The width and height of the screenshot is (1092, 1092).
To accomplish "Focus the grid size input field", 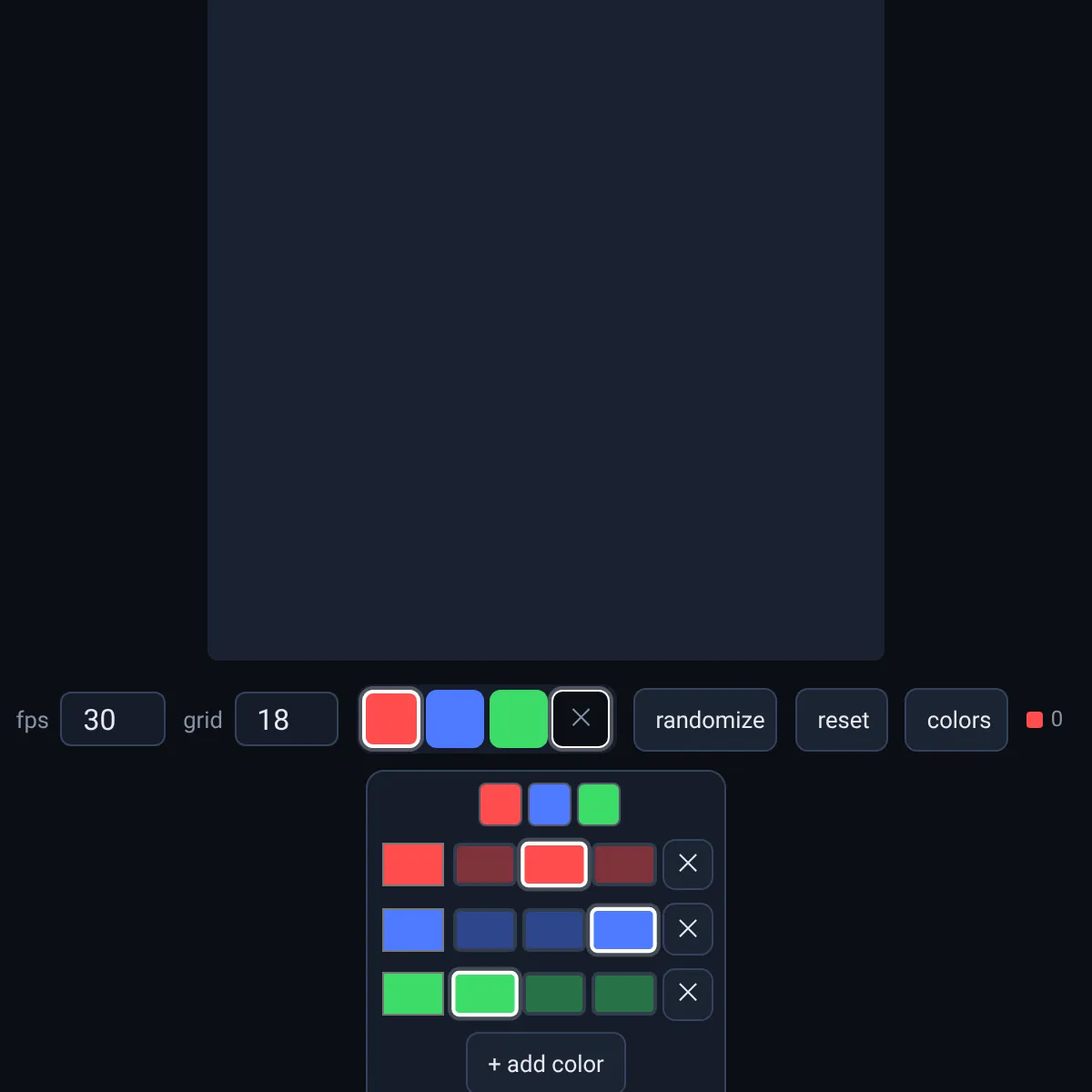I will [x=287, y=719].
